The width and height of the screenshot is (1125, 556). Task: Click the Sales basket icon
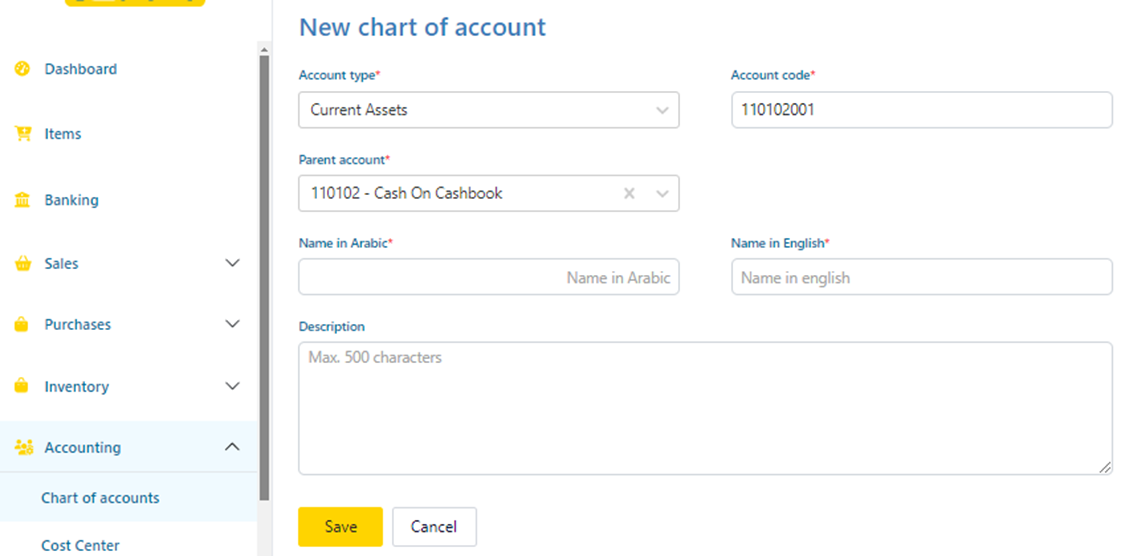click(22, 264)
